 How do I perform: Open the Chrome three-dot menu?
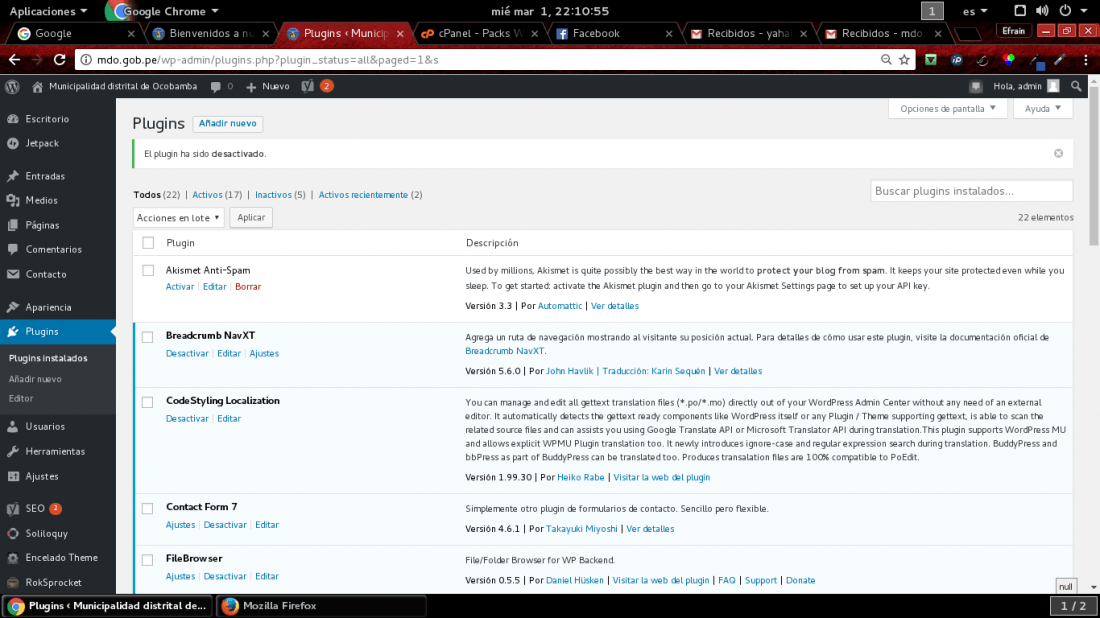click(x=1086, y=60)
